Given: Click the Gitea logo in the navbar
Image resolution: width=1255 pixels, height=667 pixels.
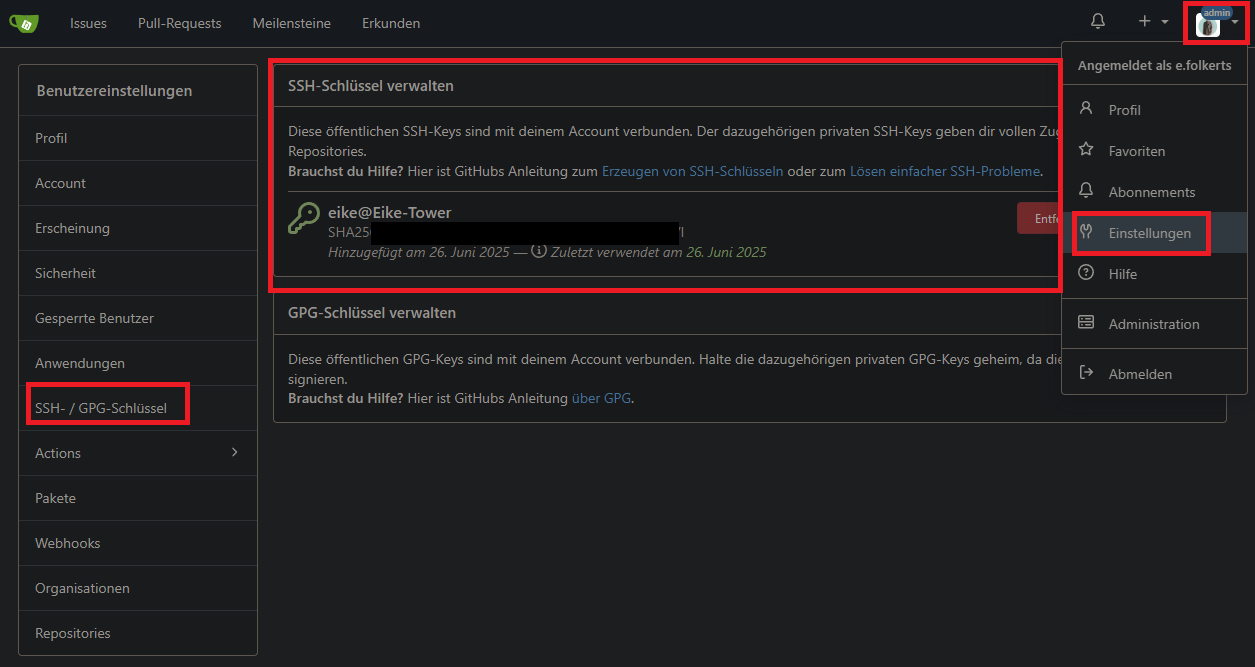Looking at the screenshot, I should (24, 23).
